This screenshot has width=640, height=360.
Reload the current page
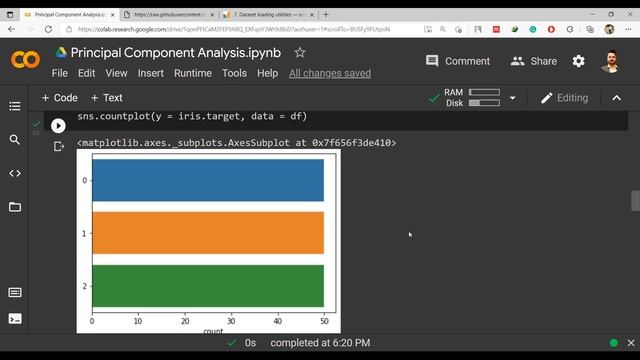pyautogui.click(x=48, y=29)
